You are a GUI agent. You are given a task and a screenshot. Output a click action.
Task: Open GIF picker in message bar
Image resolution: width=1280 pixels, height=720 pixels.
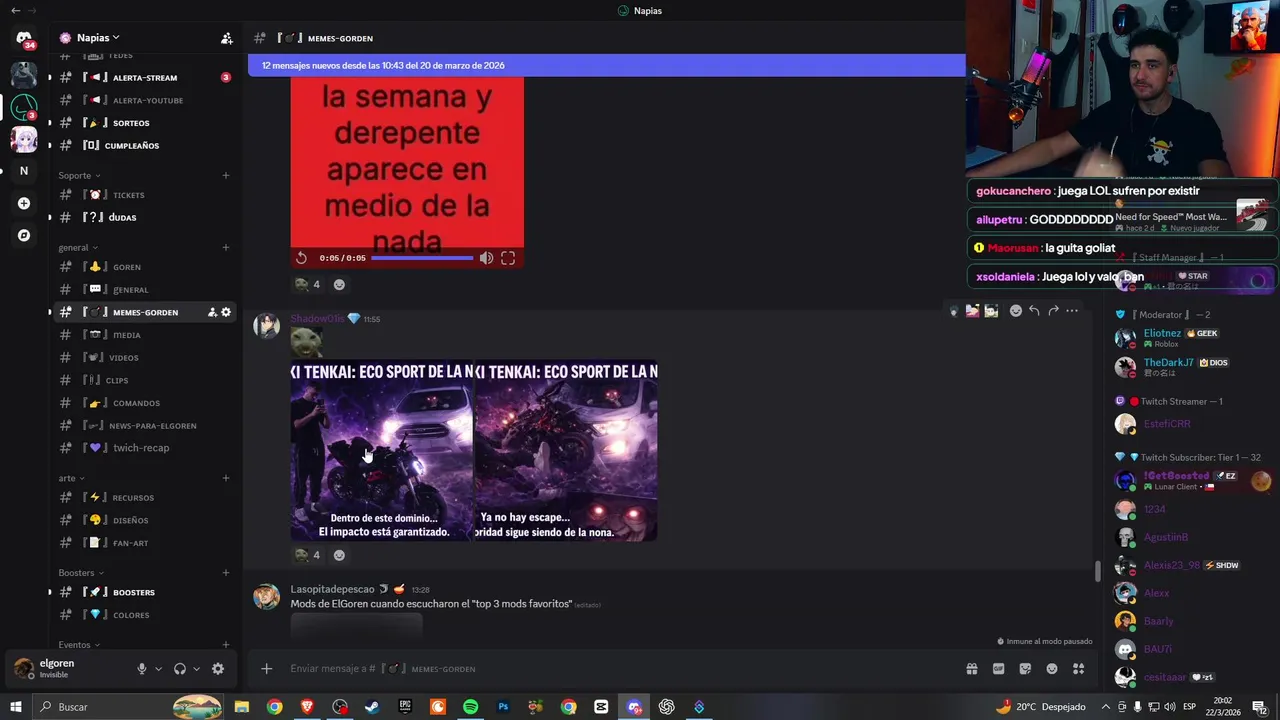click(x=998, y=669)
